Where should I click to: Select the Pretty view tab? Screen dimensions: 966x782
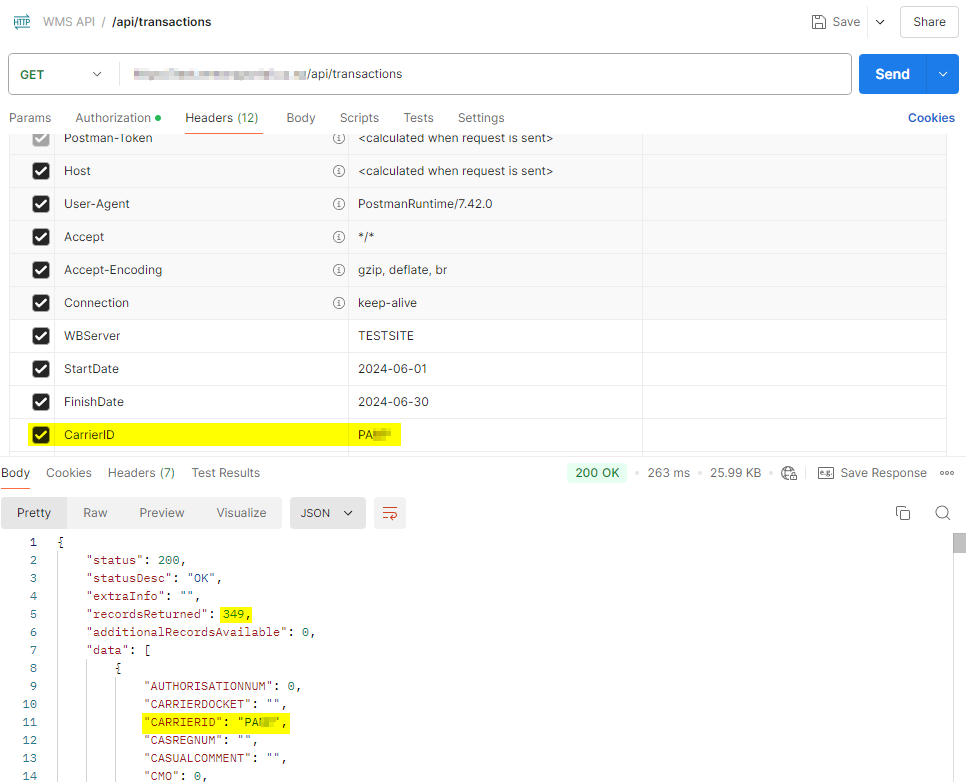[x=34, y=513]
